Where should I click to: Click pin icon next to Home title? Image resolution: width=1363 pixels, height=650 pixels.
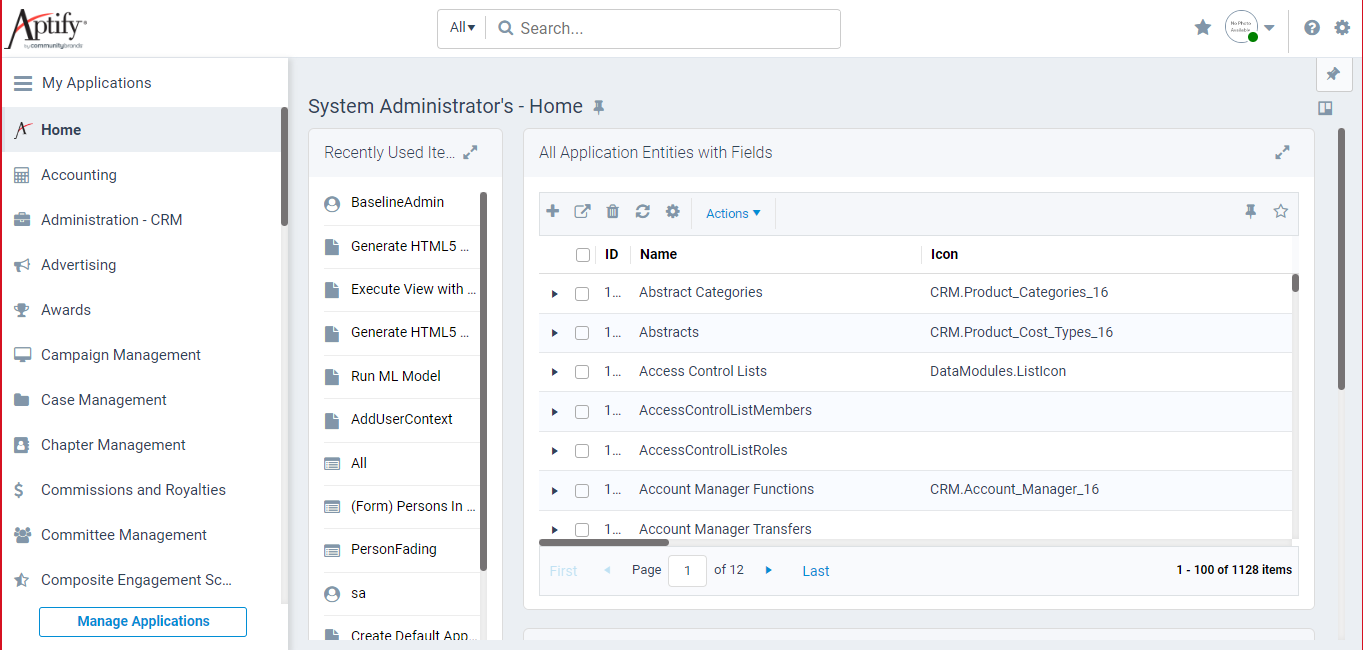coord(599,107)
